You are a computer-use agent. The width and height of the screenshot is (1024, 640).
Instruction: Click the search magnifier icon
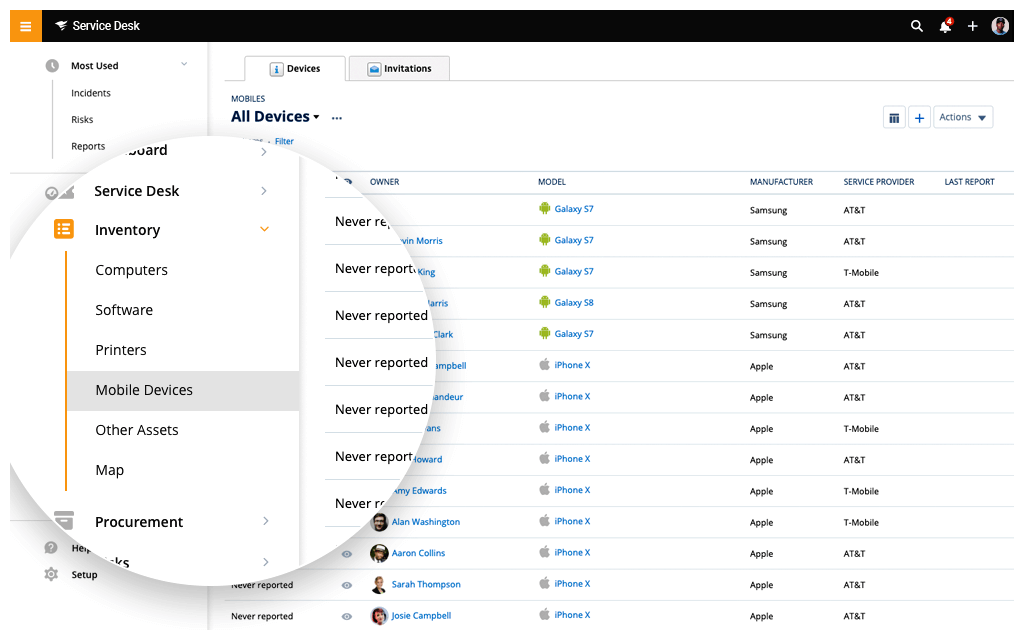917,26
